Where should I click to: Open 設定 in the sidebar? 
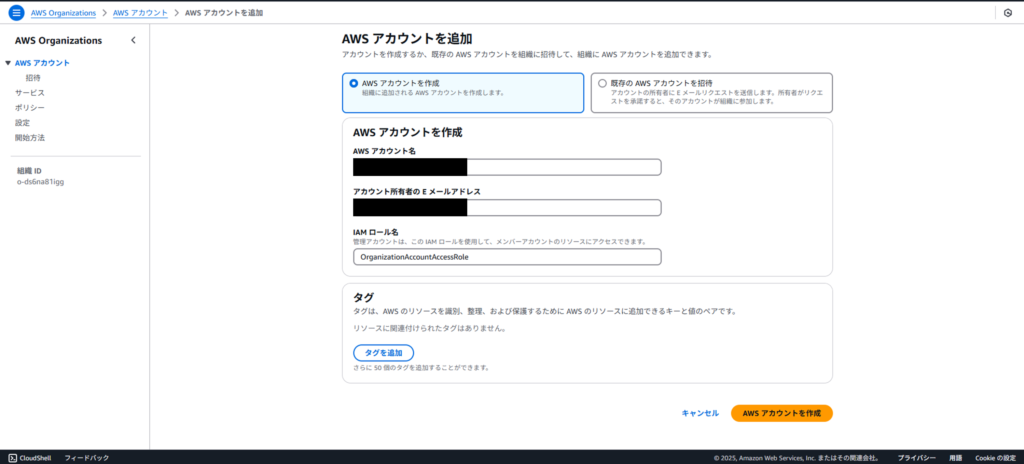(x=22, y=123)
